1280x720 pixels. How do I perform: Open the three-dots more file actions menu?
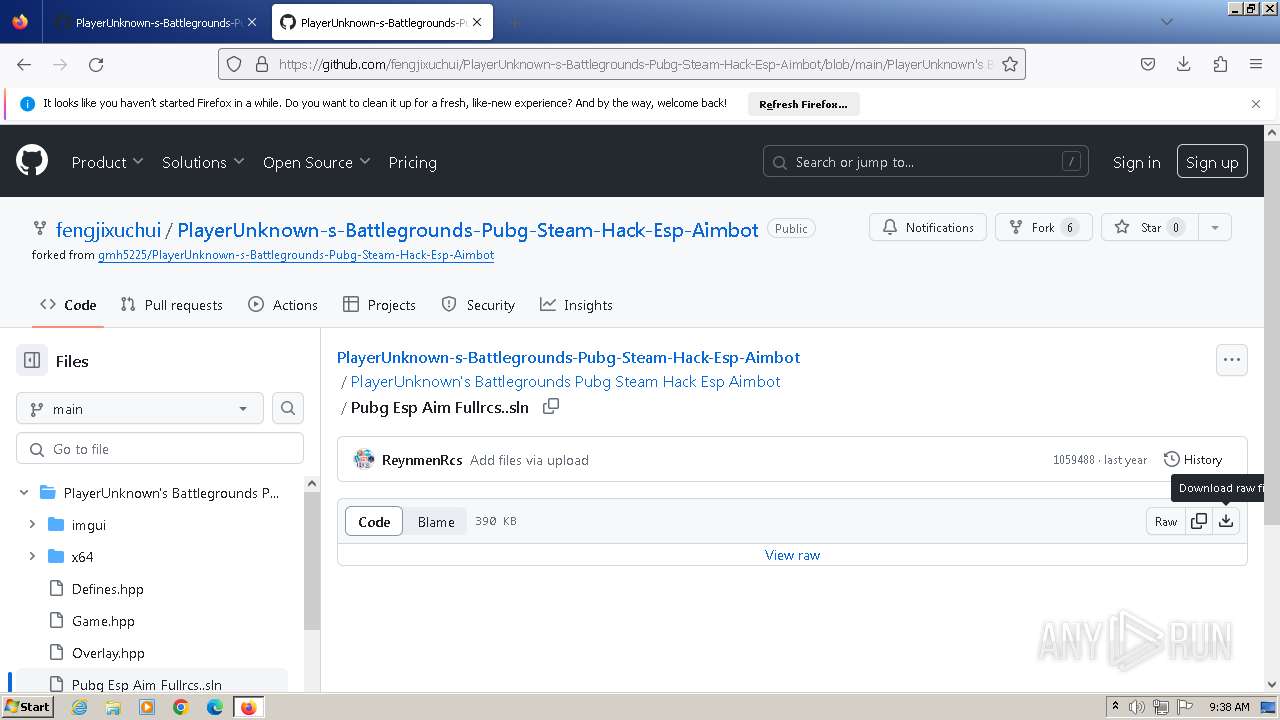1232,360
